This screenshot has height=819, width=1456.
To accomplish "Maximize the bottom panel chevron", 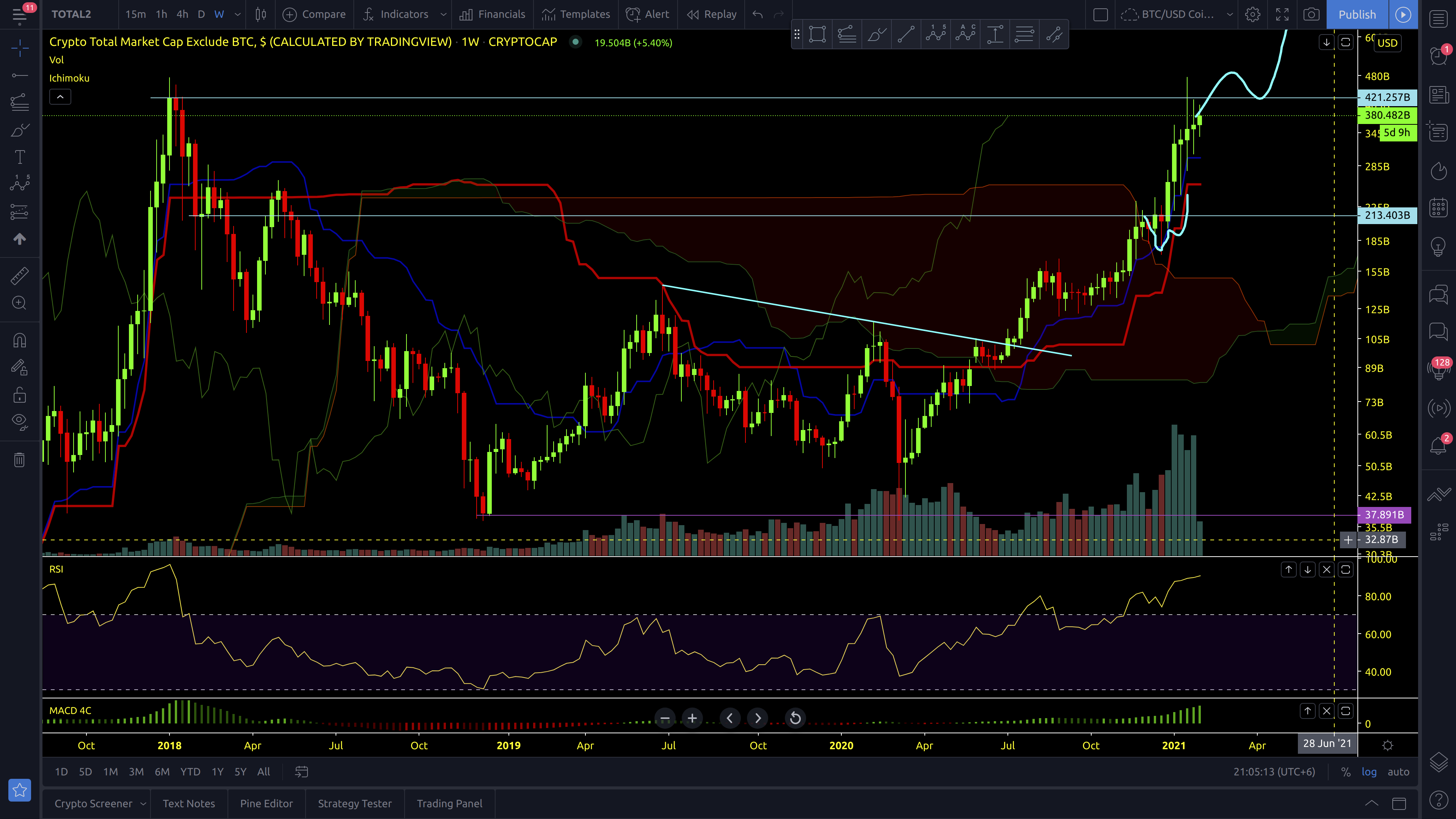I will tap(1372, 803).
